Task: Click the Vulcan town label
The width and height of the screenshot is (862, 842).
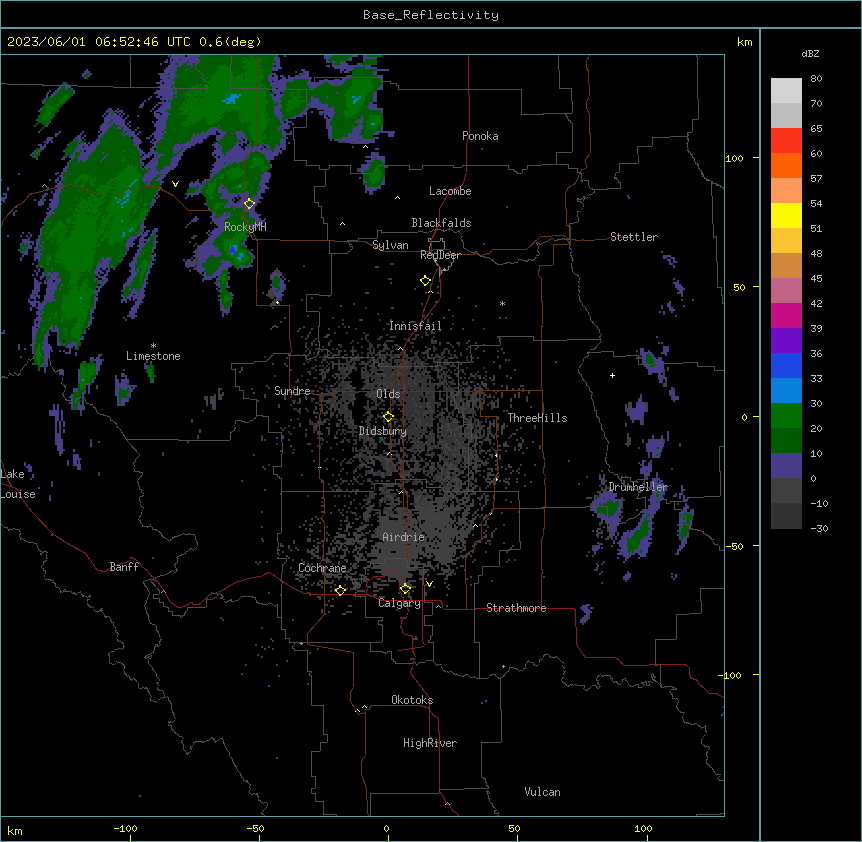Action: 542,792
